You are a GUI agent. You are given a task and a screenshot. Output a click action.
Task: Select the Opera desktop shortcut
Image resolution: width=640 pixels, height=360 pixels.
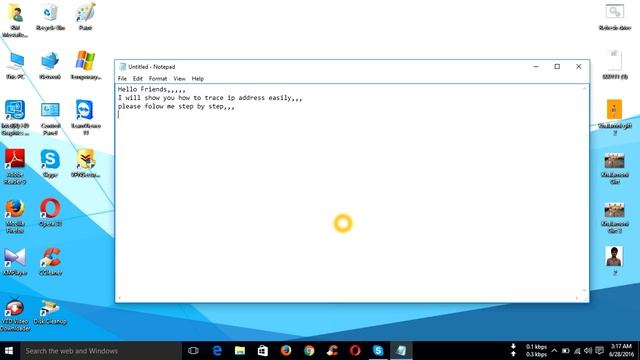(x=50, y=212)
